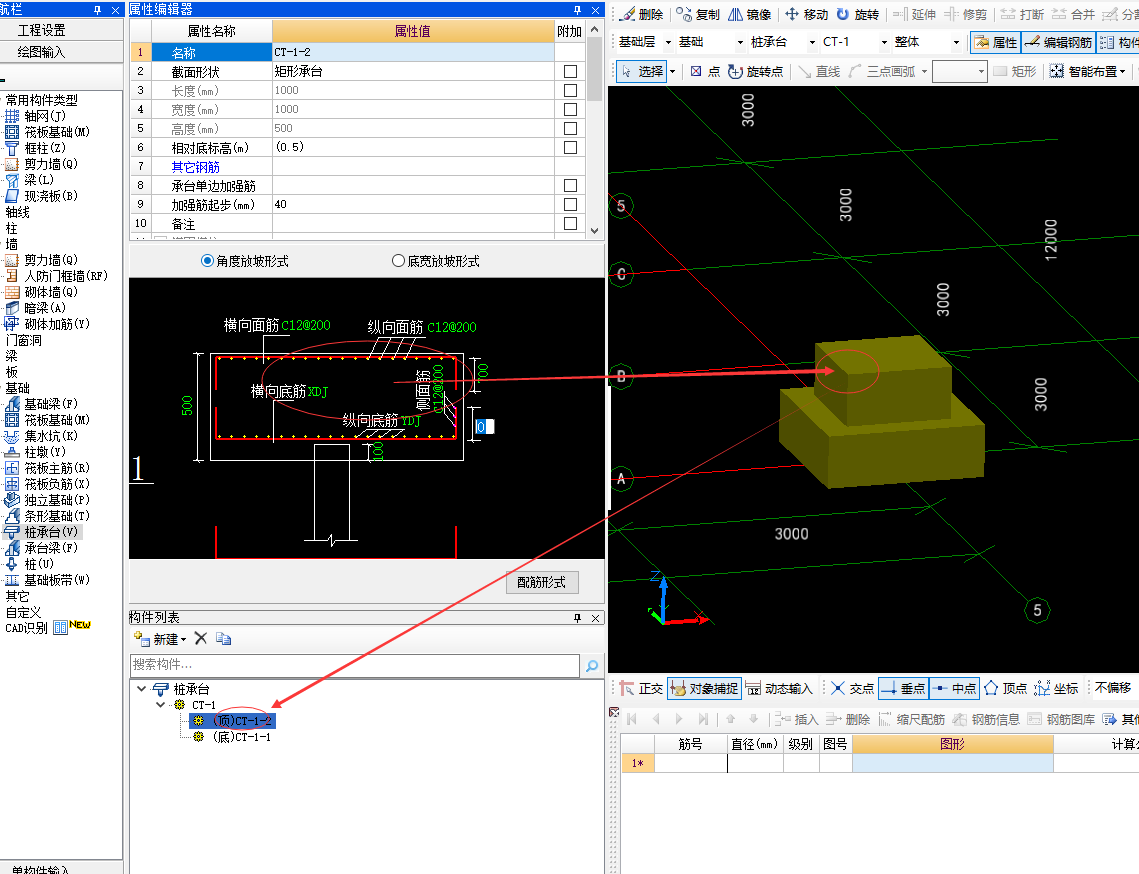Image resolution: width=1139 pixels, height=874 pixels.
Task: Activate the Rotate (旋转) tool
Action: (x=858, y=15)
